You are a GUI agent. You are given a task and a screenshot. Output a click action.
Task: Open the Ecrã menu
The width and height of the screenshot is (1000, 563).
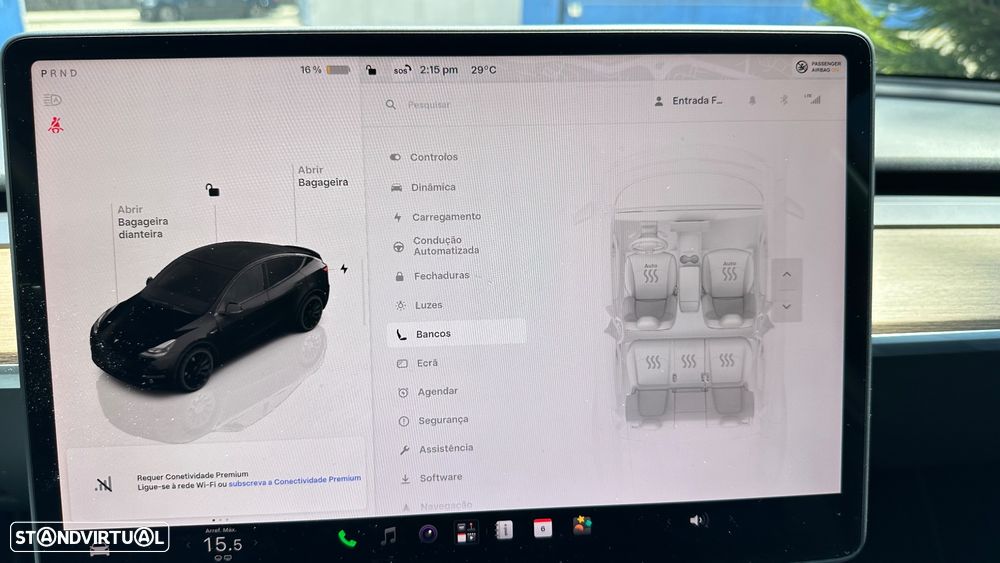(418, 363)
